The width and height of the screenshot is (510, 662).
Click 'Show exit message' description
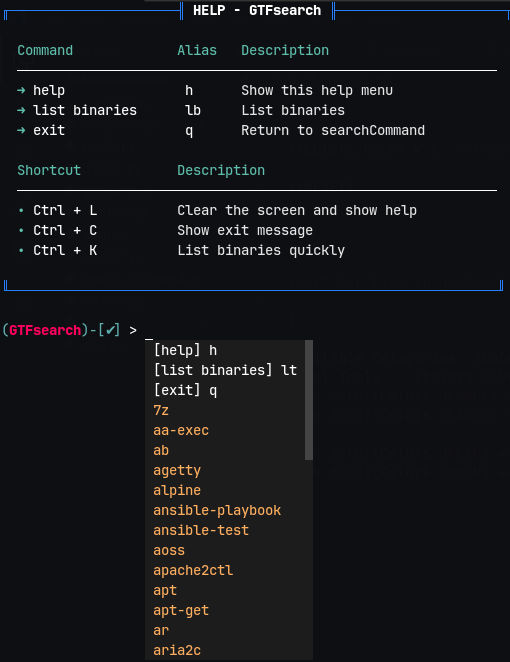[245, 231]
